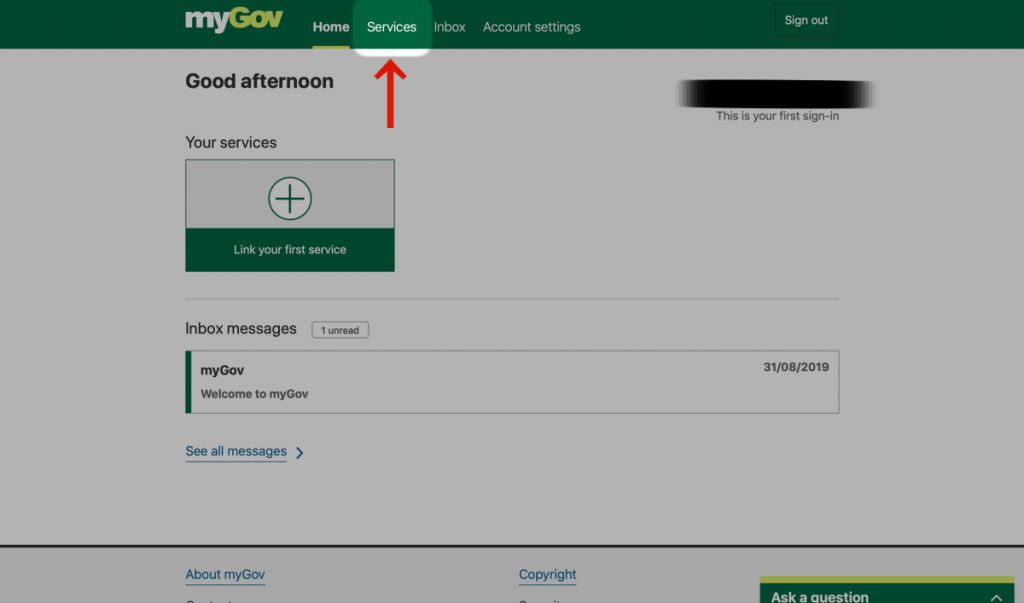
Task: Click the 1 unread badge
Action: [x=340, y=330]
